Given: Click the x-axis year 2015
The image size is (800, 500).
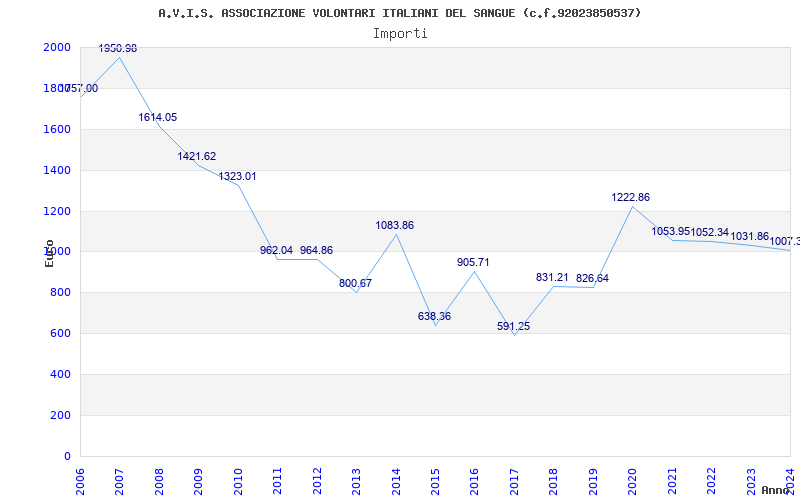Looking at the screenshot, I should pyautogui.click(x=435, y=481).
